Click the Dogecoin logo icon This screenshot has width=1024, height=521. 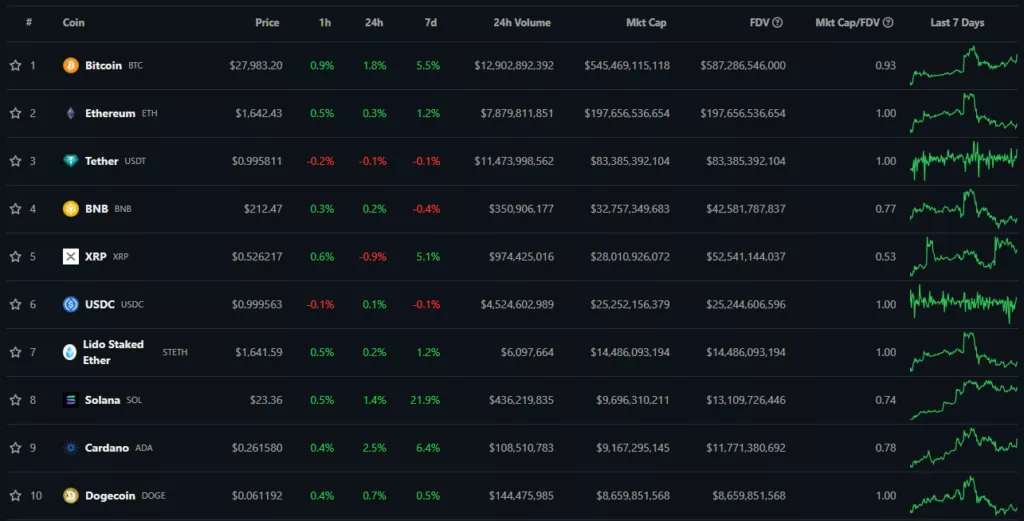[71, 496]
